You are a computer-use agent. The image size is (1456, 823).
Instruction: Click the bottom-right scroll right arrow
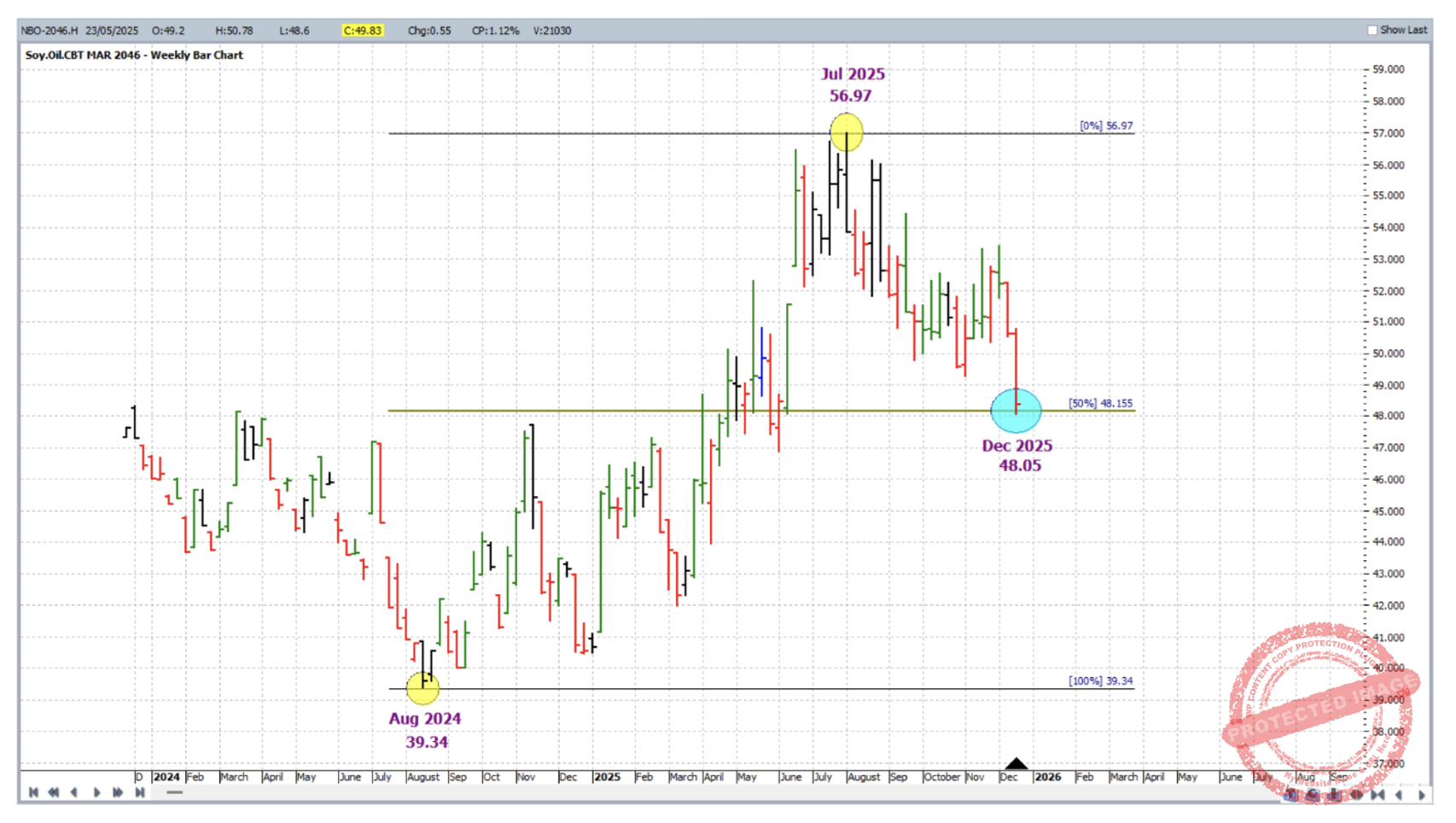[x=1421, y=795]
